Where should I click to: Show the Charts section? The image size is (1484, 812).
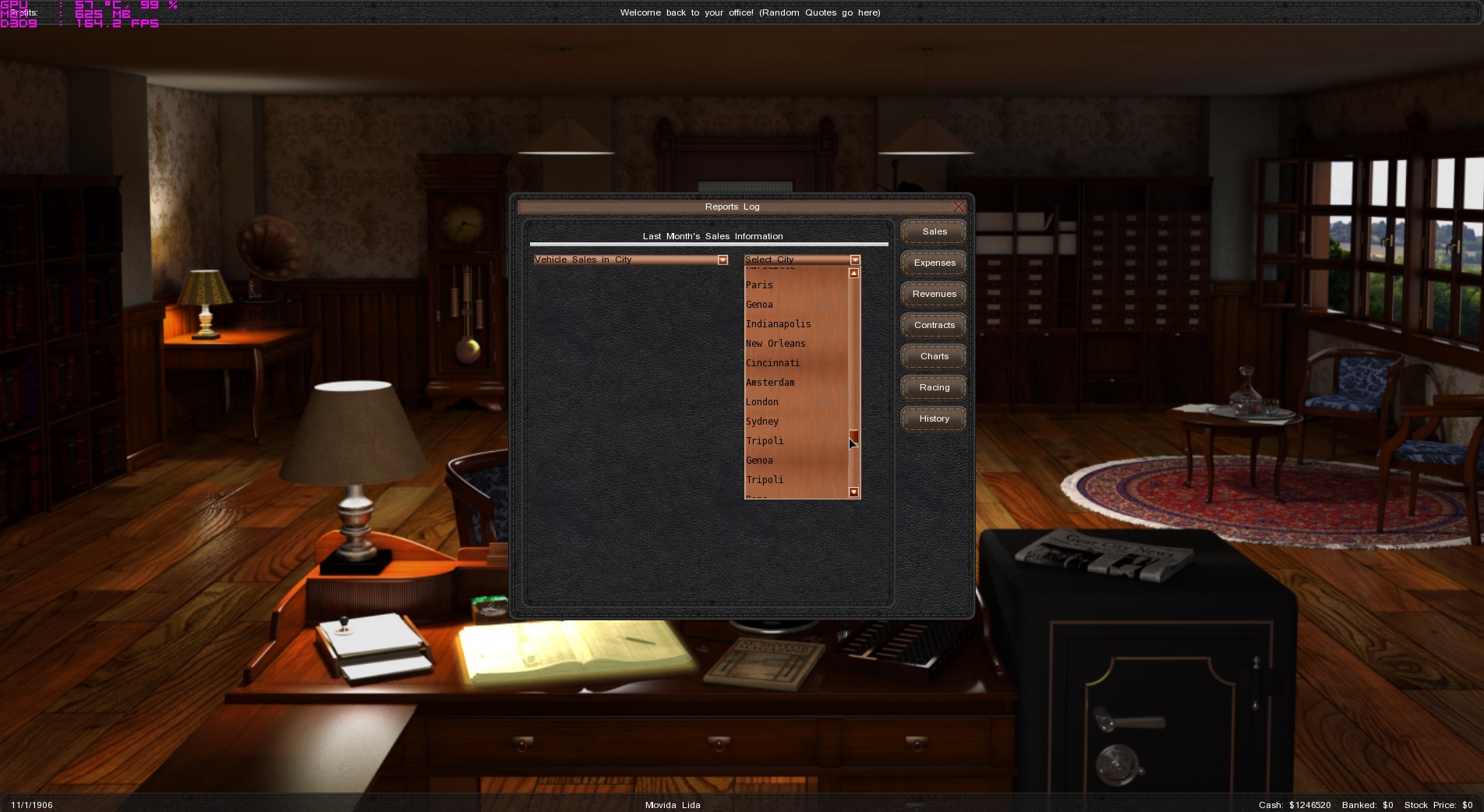point(934,356)
